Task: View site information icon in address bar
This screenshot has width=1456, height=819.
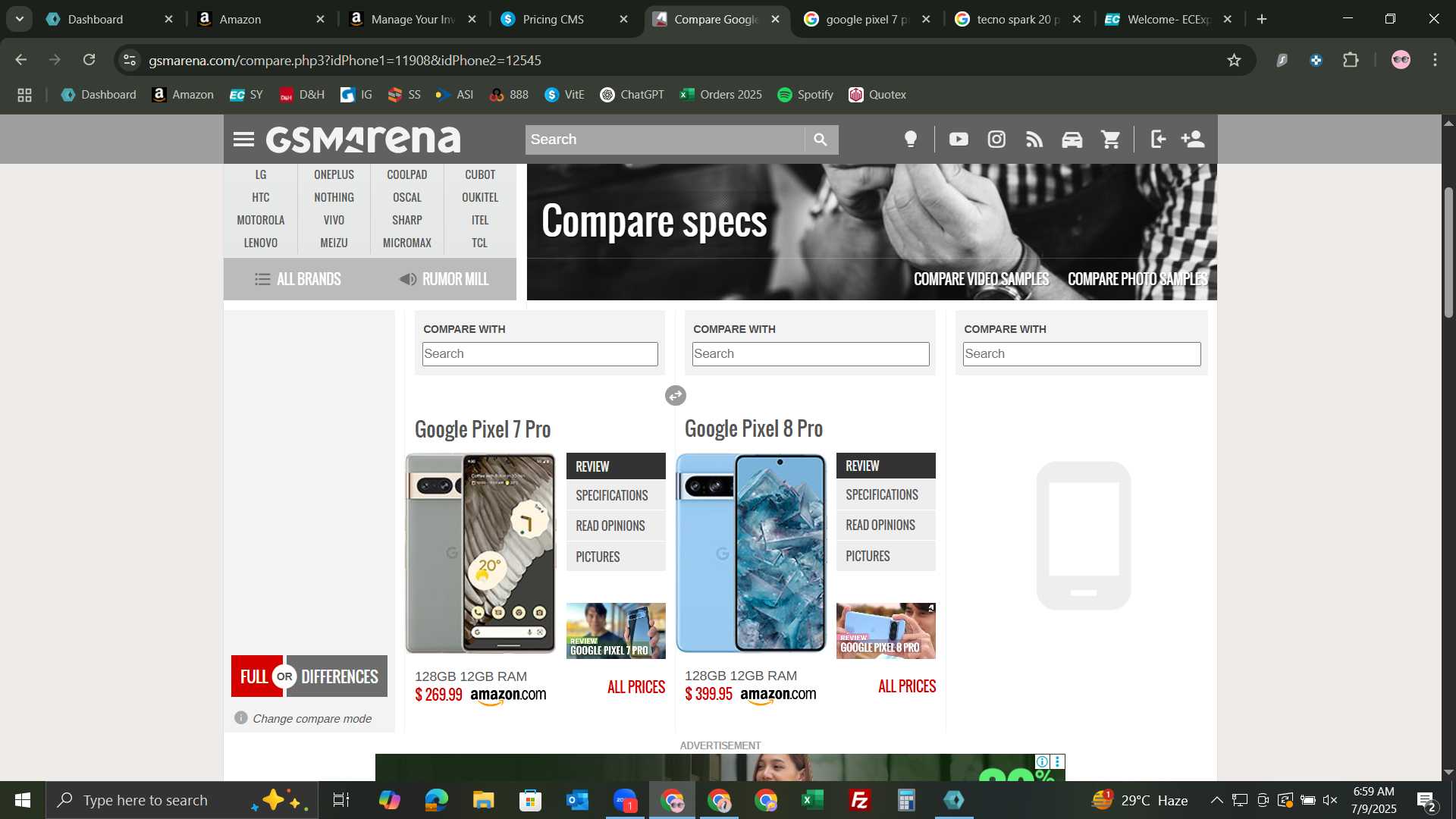Action: (130, 60)
